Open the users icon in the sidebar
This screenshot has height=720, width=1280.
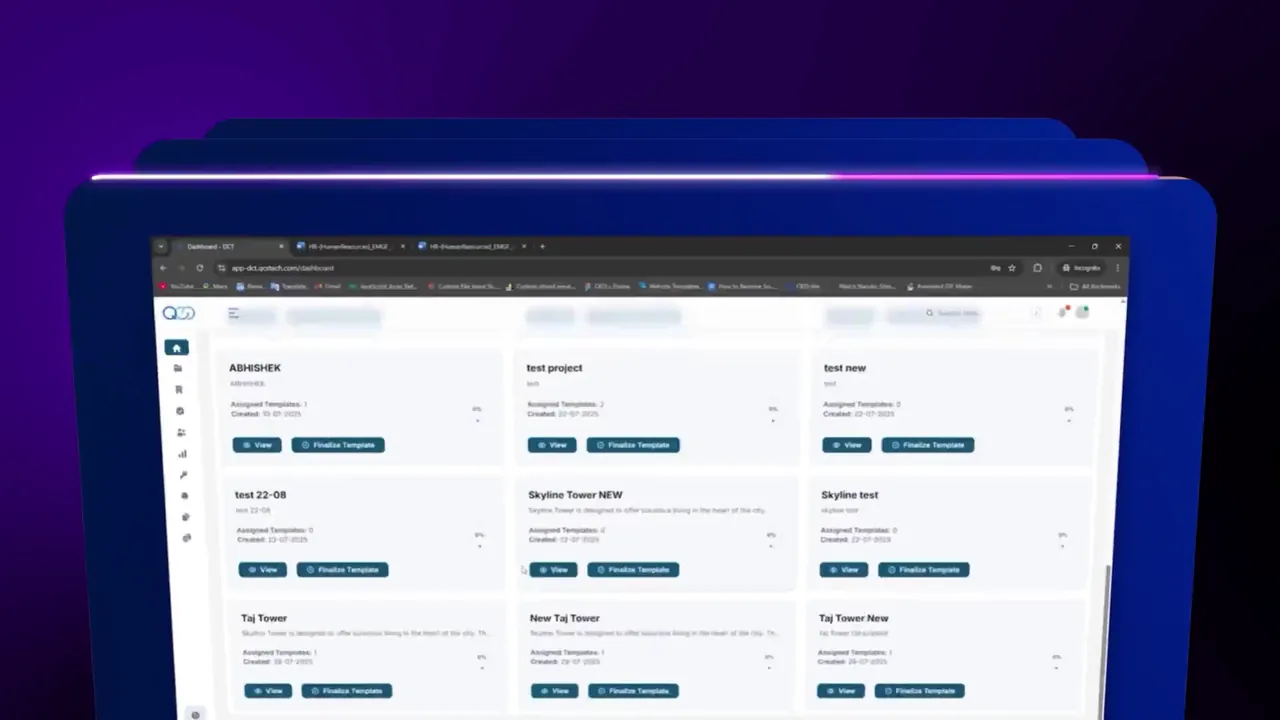coord(181,433)
